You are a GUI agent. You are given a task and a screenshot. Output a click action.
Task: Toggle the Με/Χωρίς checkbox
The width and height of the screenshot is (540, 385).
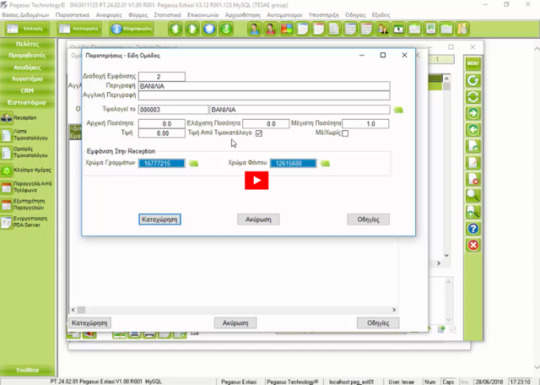coord(345,133)
